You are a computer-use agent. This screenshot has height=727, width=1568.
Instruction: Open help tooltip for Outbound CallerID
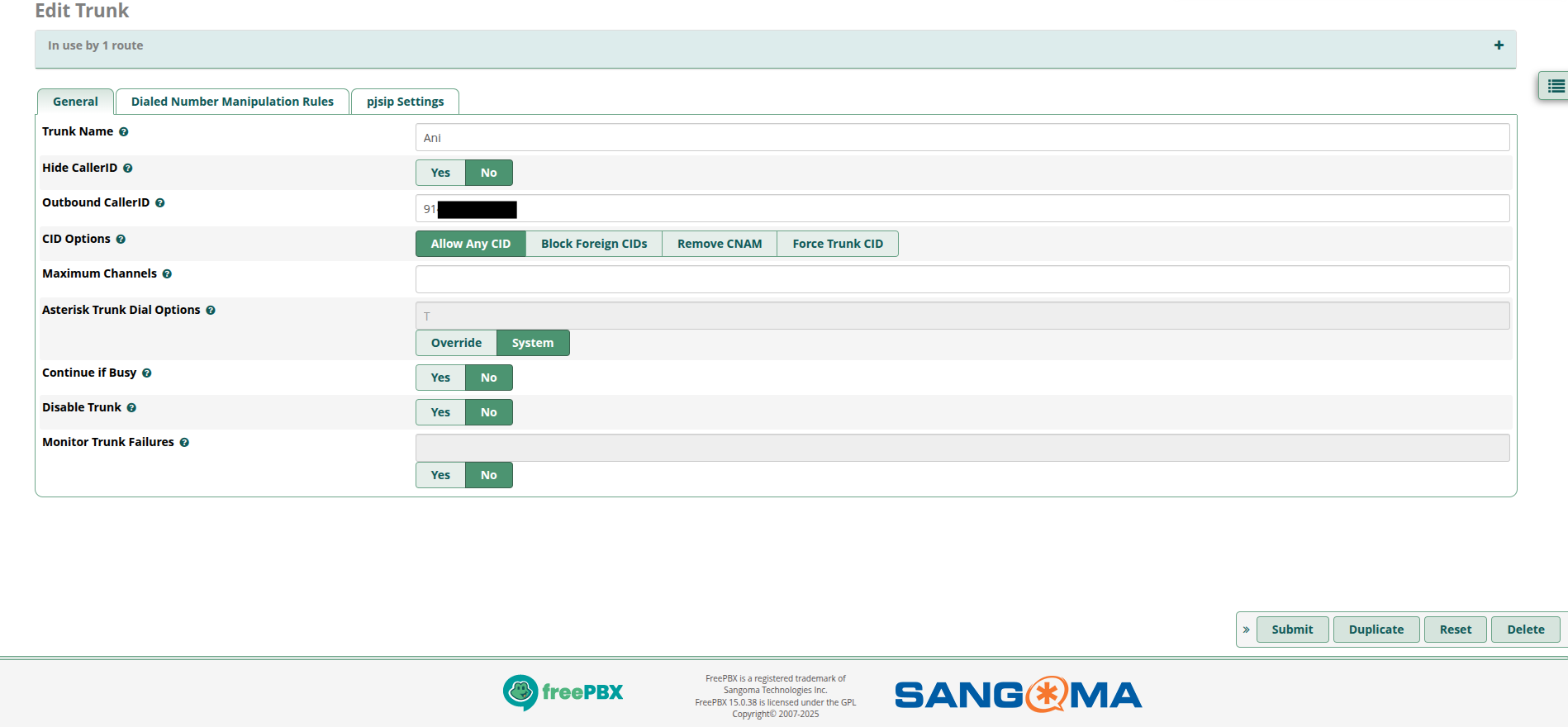pyautogui.click(x=160, y=203)
